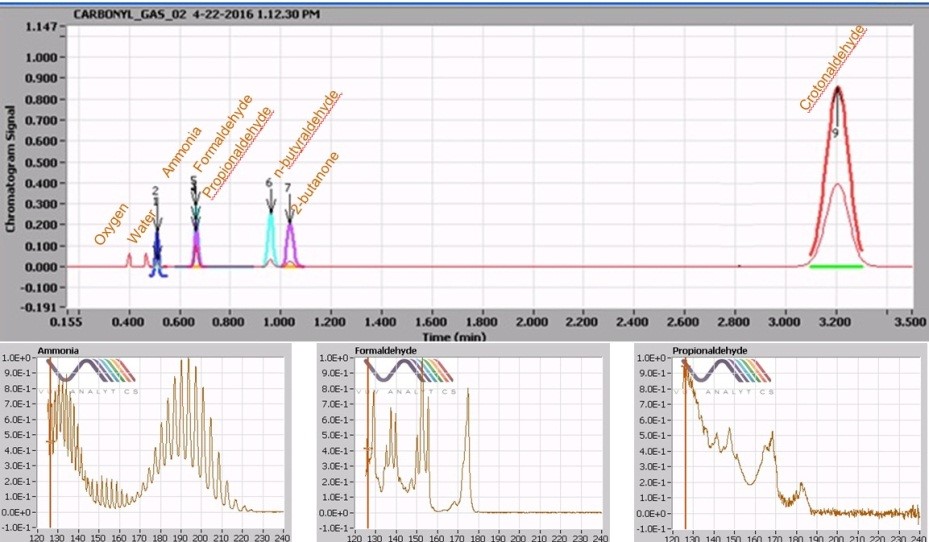Select the Formaldehyde peak label in chromatogram

[223, 133]
